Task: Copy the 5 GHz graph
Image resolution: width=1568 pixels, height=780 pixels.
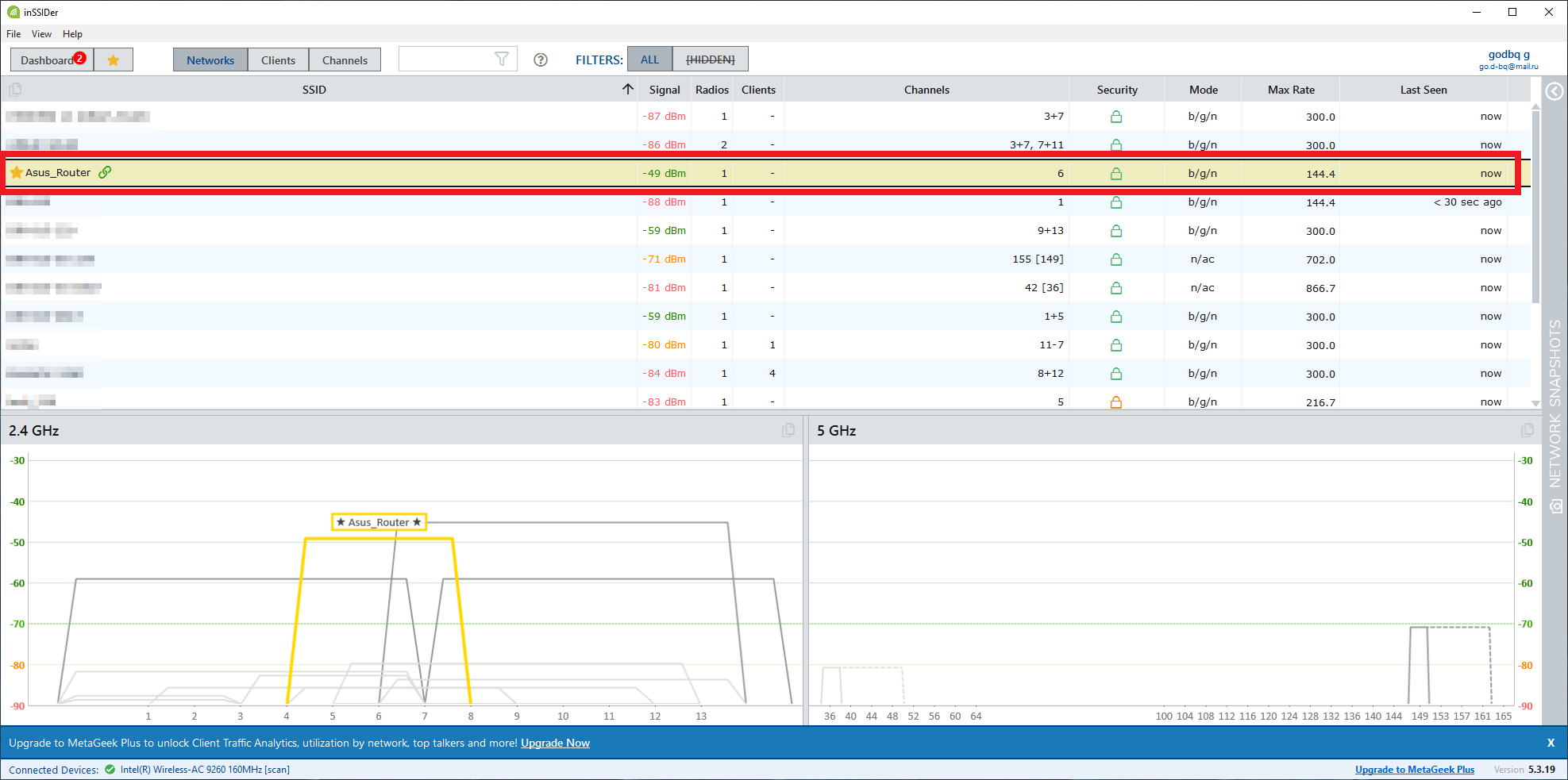Action: [1527, 430]
